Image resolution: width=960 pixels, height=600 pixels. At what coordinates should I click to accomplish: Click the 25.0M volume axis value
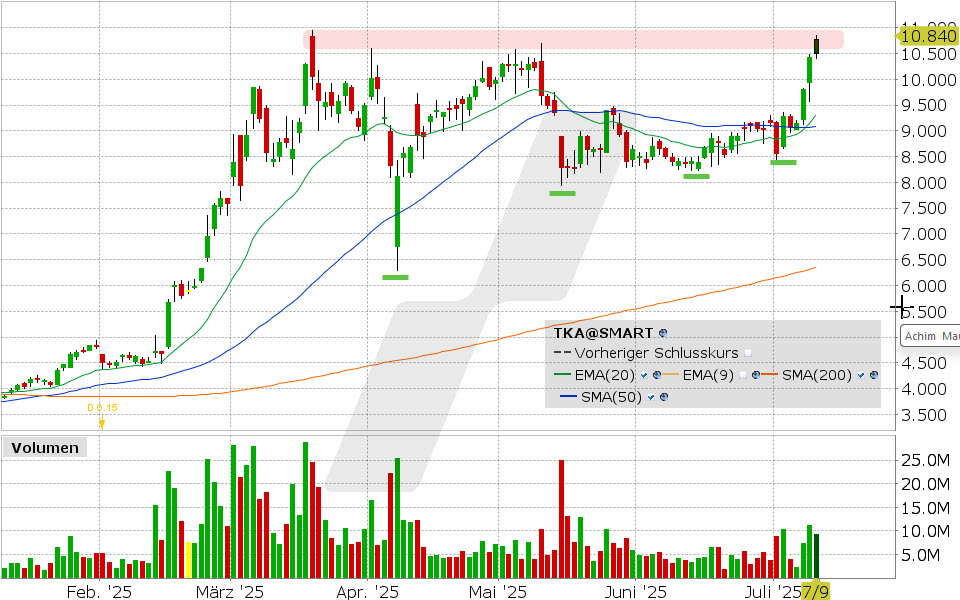925,460
